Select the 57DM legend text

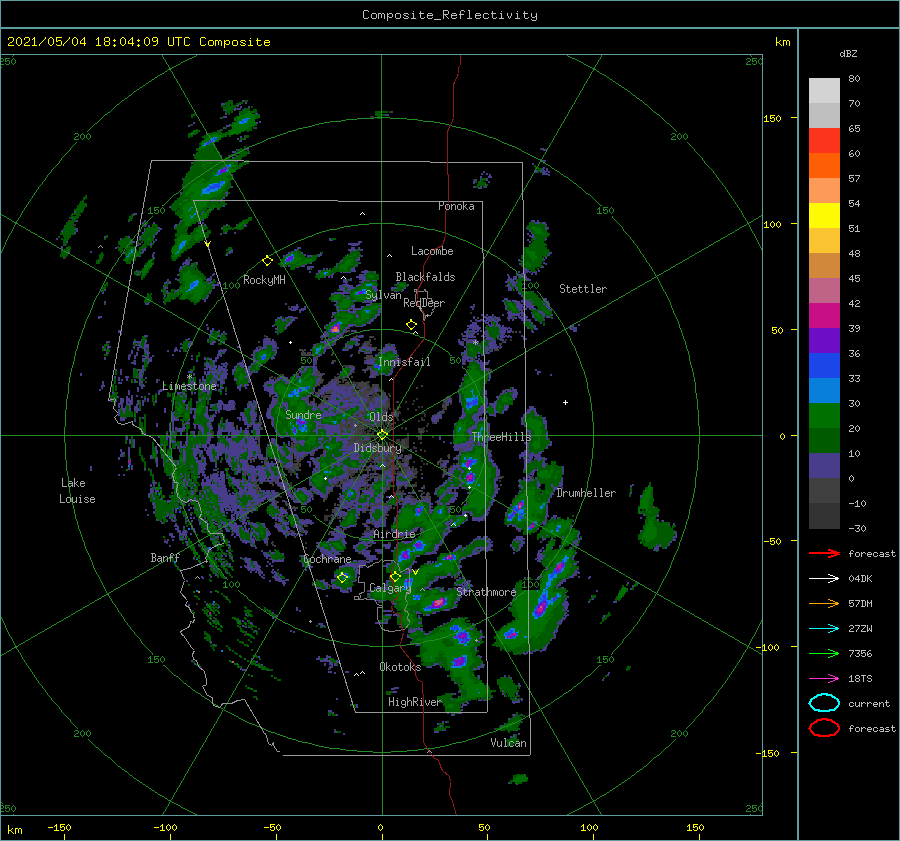coord(860,603)
